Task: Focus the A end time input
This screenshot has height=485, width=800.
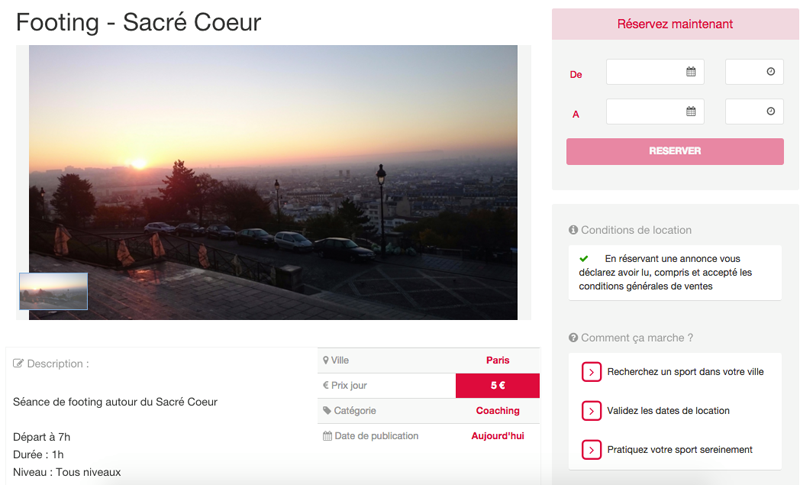Action: pos(754,111)
